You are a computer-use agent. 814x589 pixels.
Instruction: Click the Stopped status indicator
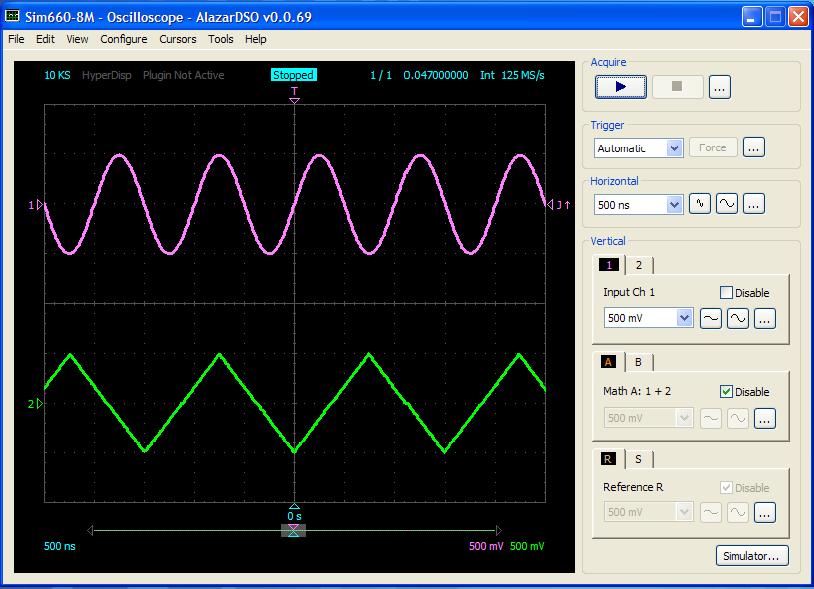[x=294, y=75]
